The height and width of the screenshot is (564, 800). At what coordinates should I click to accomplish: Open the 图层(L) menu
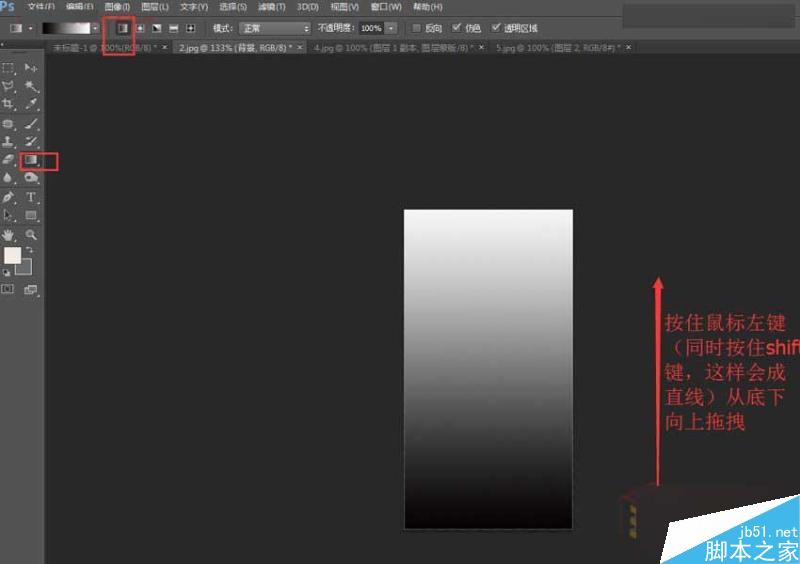[155, 7]
